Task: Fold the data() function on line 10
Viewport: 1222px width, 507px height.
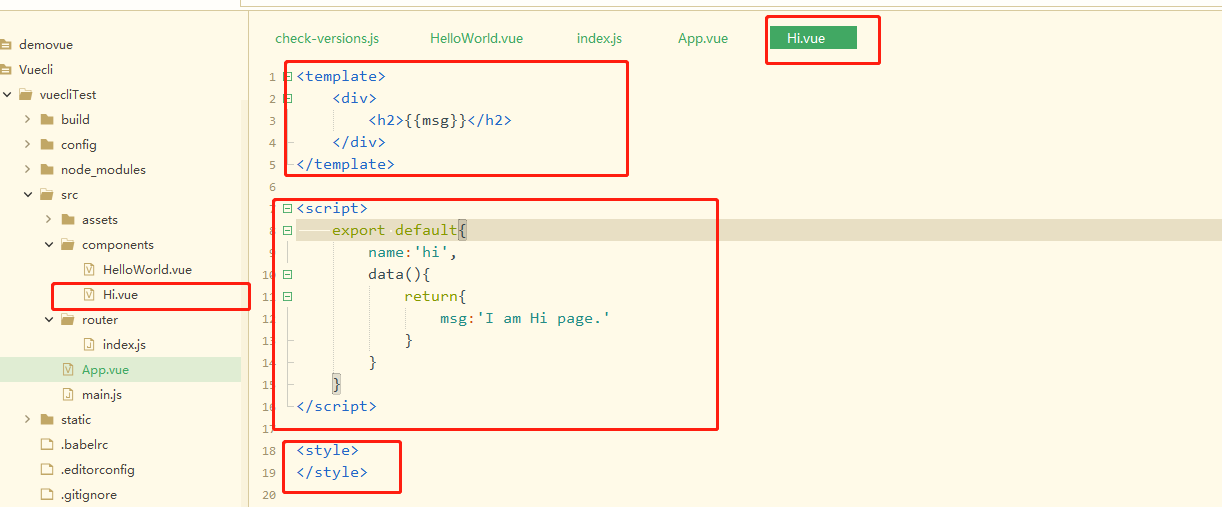Action: click(x=288, y=274)
